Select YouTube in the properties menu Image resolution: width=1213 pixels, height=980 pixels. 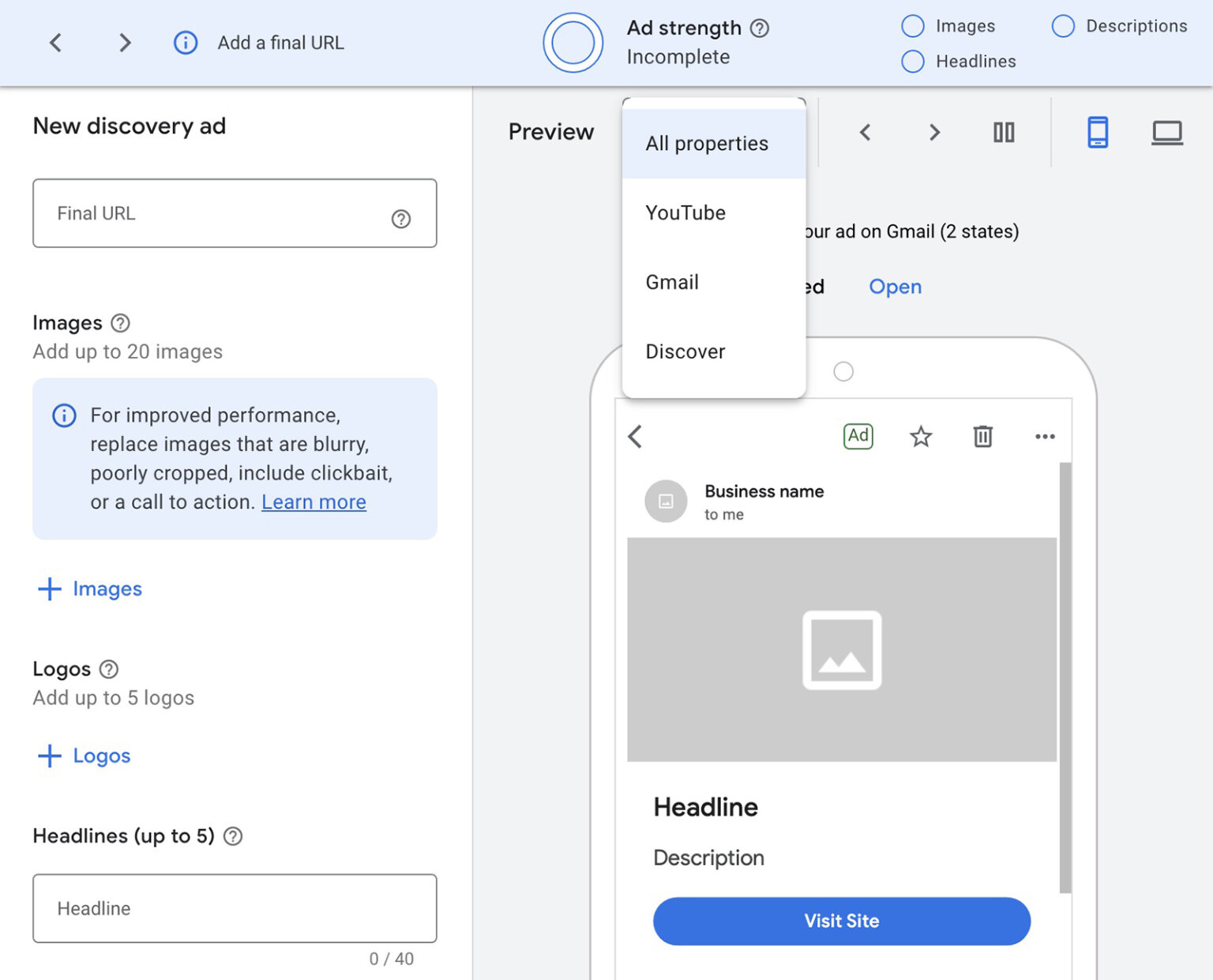pyautogui.click(x=685, y=213)
